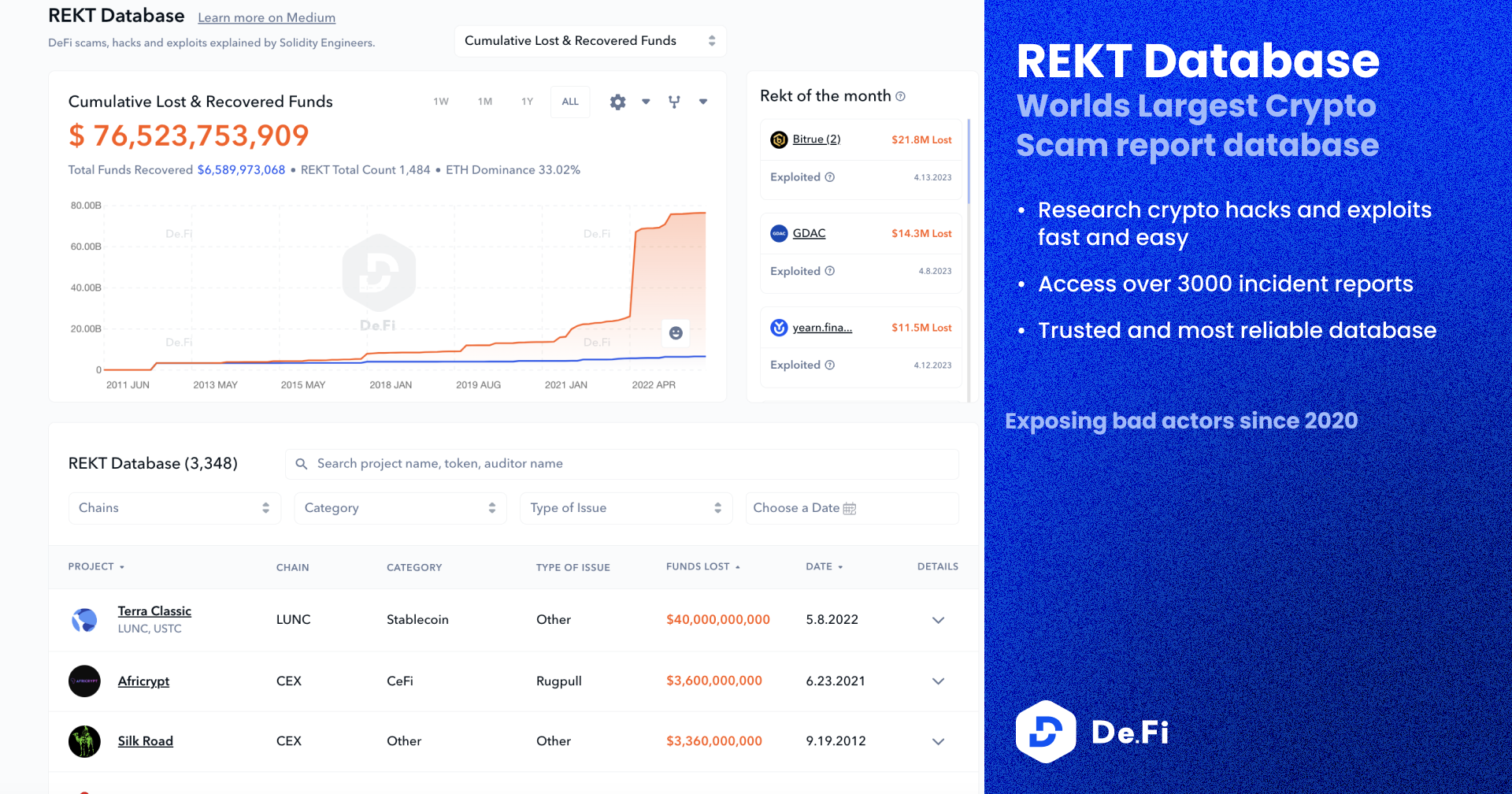Click the total funds recovered value $6,589,973,068
The height and width of the screenshot is (794, 1512).
tap(241, 170)
